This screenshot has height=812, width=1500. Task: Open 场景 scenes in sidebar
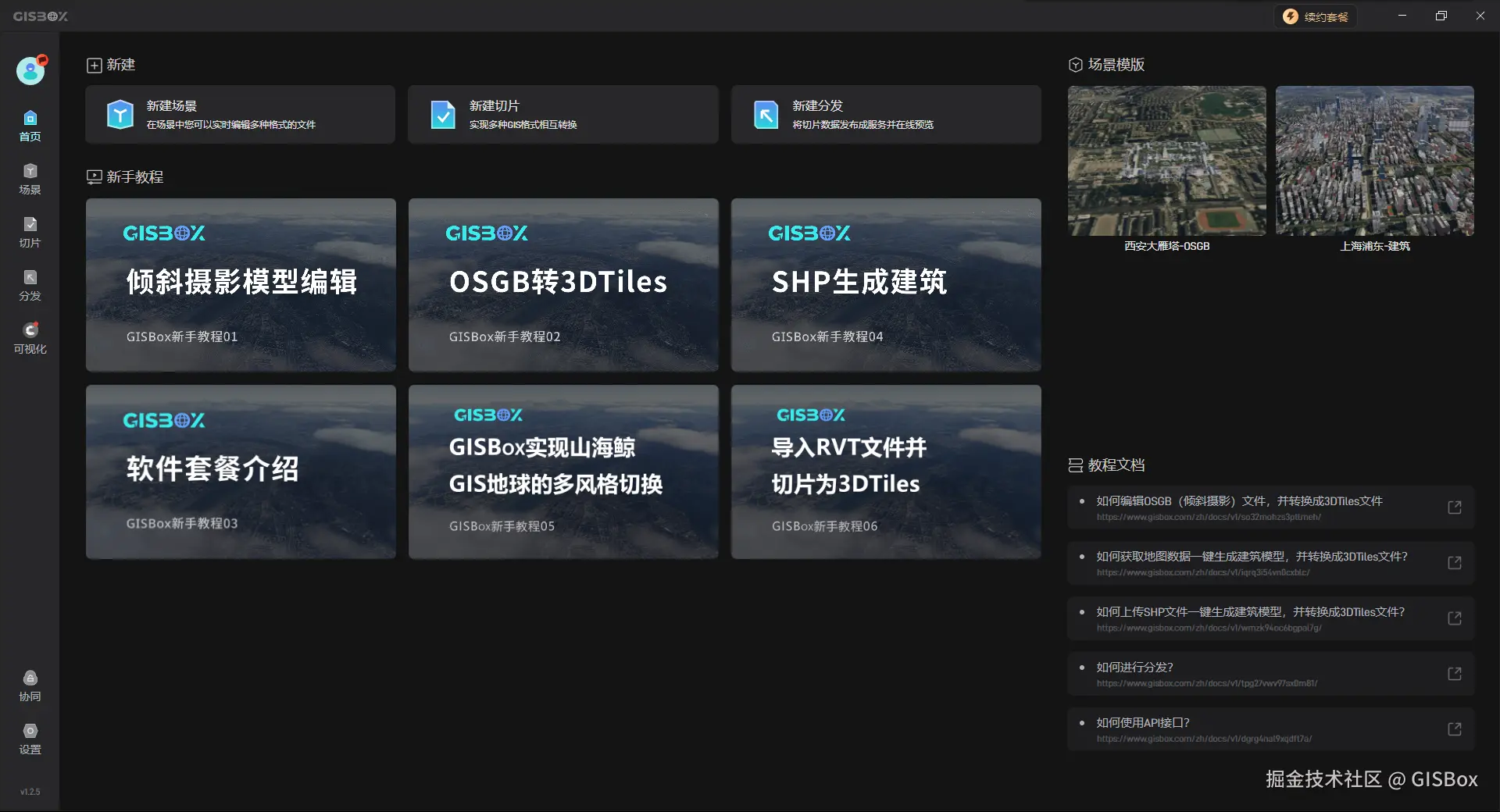coord(30,179)
